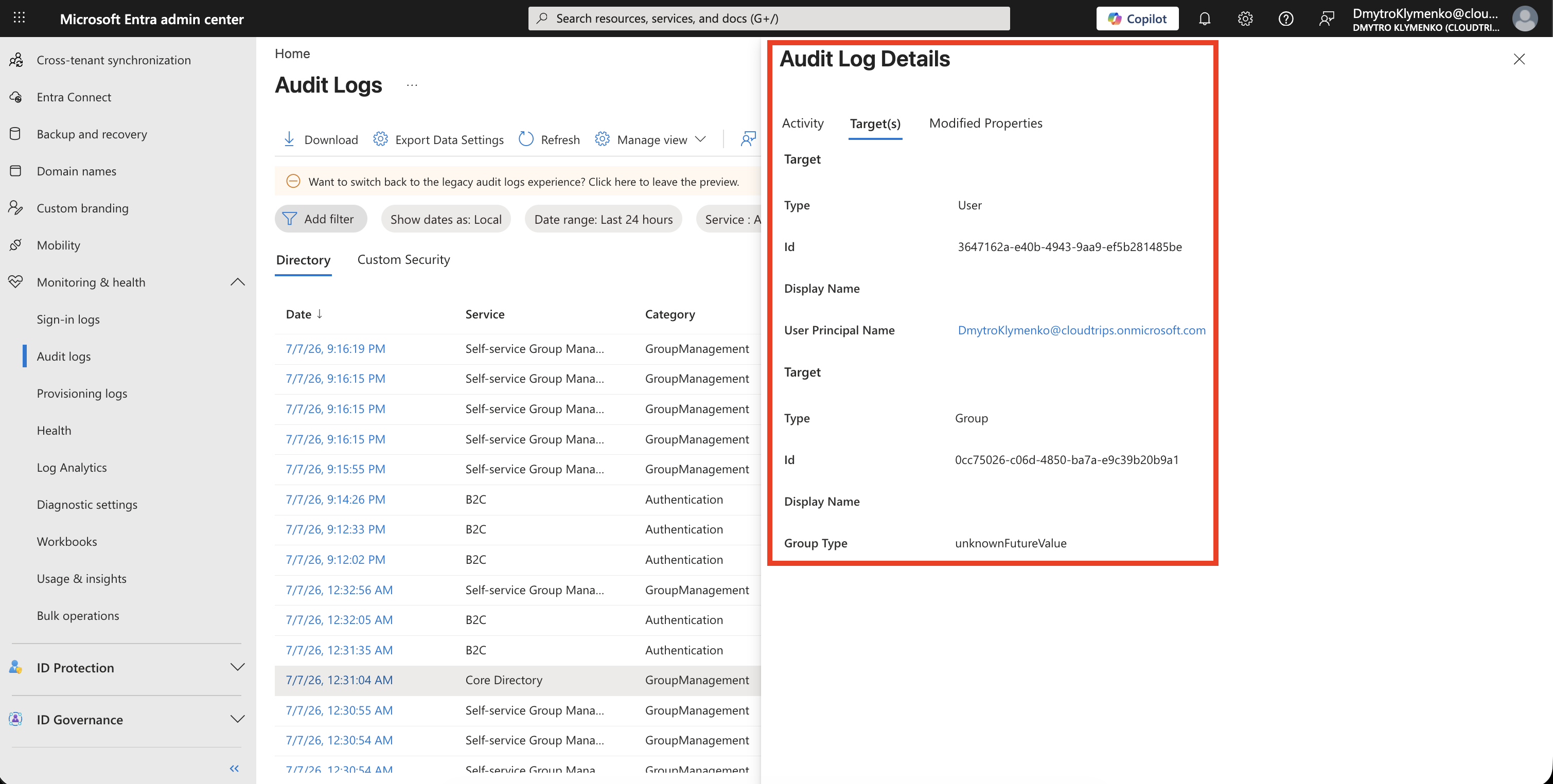Click the Monitoring & health heart icon

point(15,281)
